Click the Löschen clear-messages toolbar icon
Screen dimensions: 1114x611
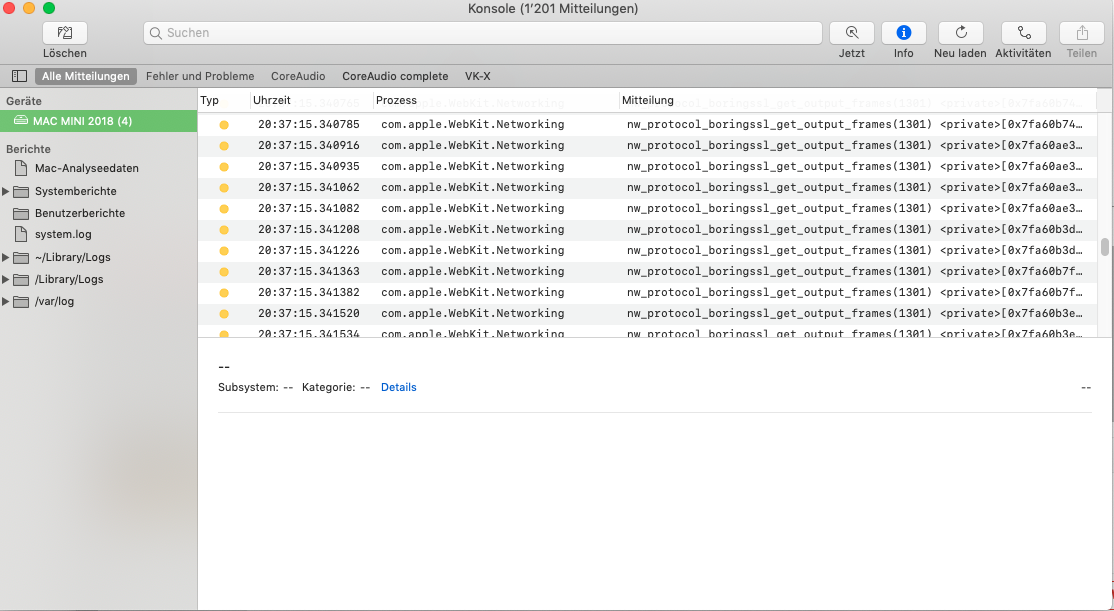pyautogui.click(x=65, y=33)
